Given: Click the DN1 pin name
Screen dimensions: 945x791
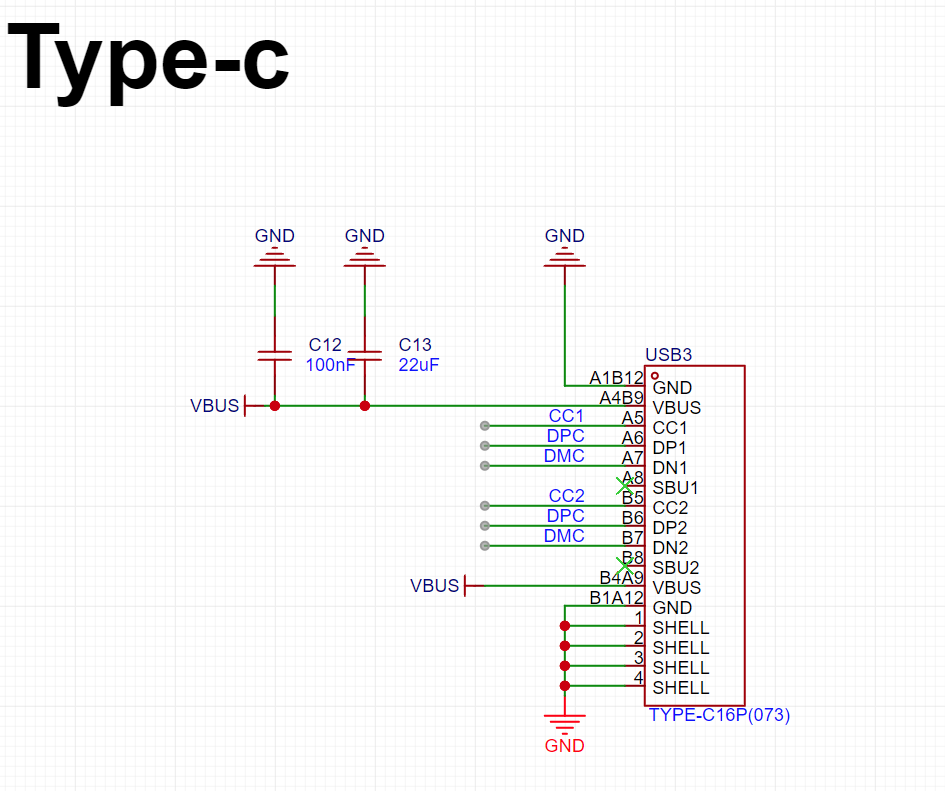Looking at the screenshot, I should (x=670, y=468).
